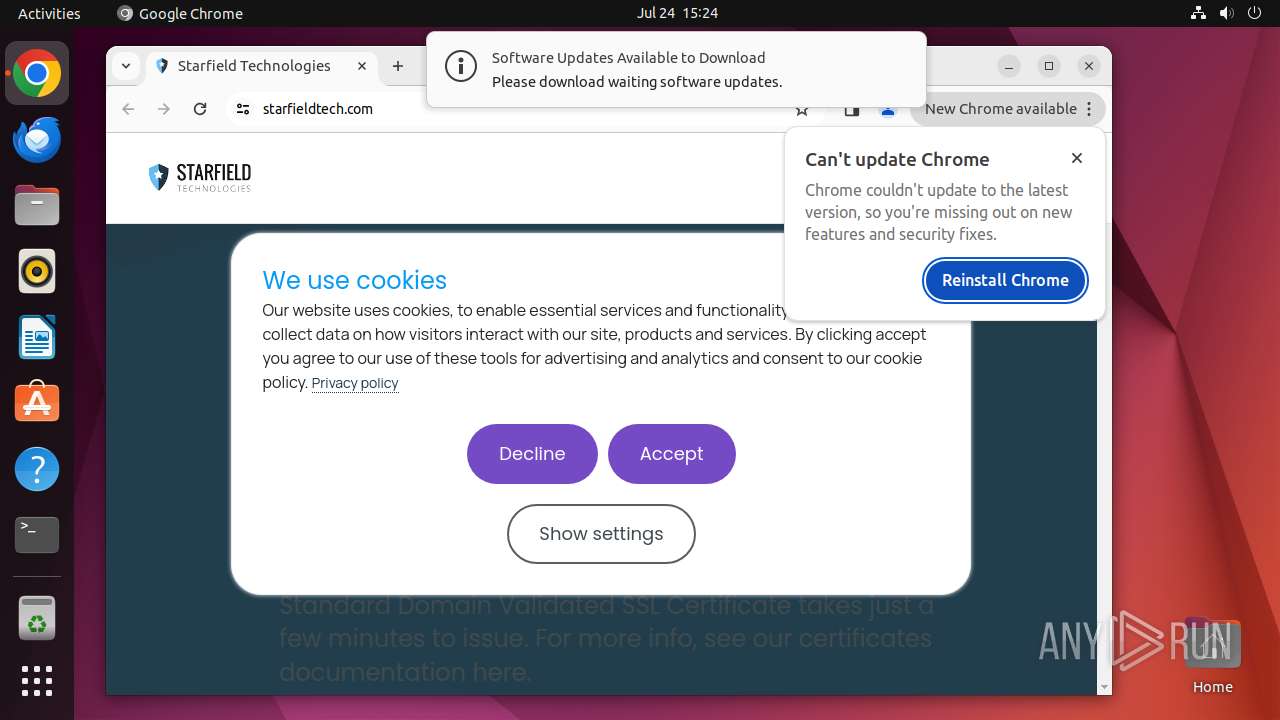Expand tab search dropdown arrow
The width and height of the screenshot is (1280, 720).
[126, 66]
